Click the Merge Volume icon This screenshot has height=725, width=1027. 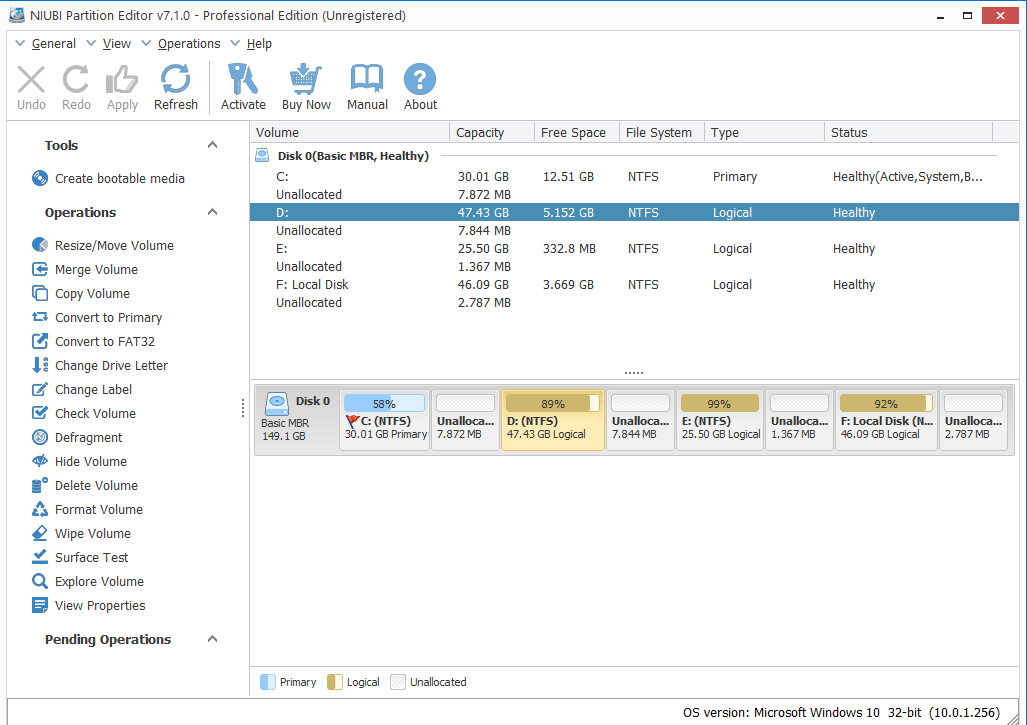[x=40, y=269]
